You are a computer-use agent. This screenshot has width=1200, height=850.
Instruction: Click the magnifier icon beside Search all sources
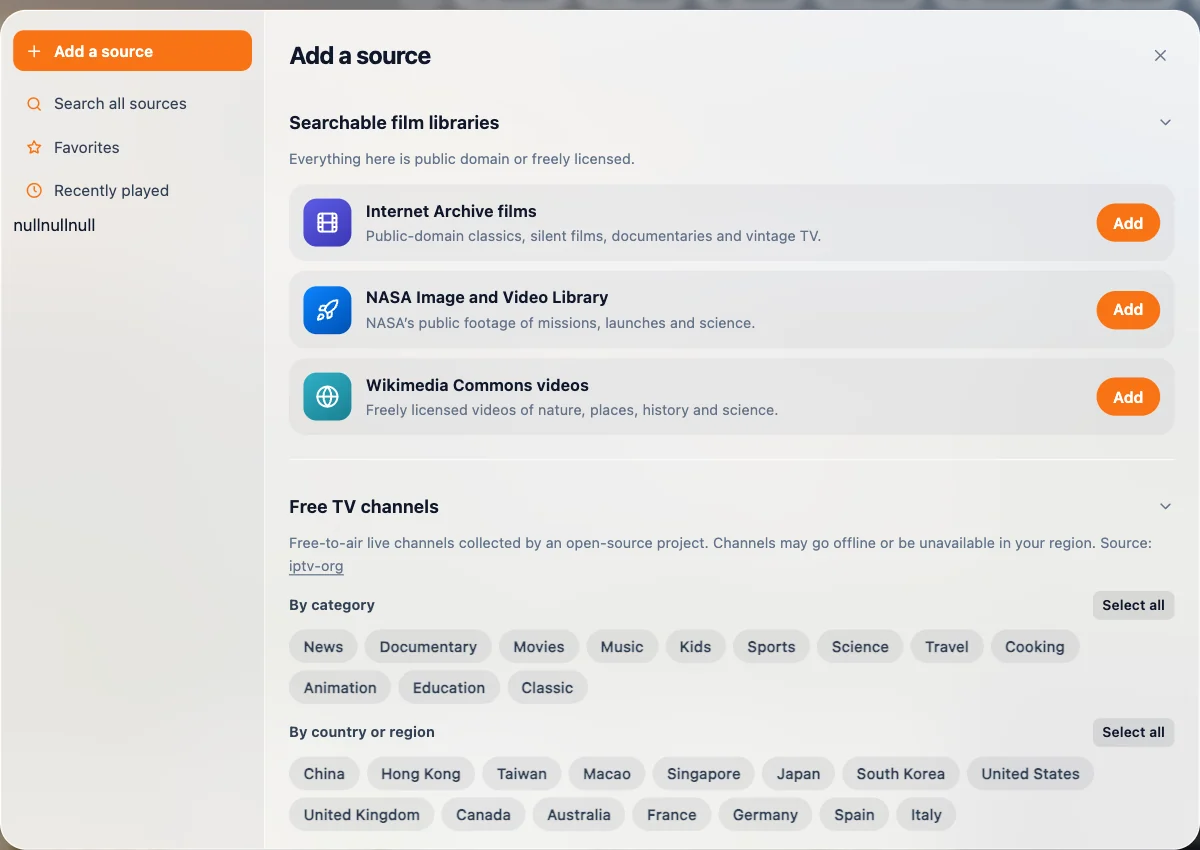[x=34, y=104]
